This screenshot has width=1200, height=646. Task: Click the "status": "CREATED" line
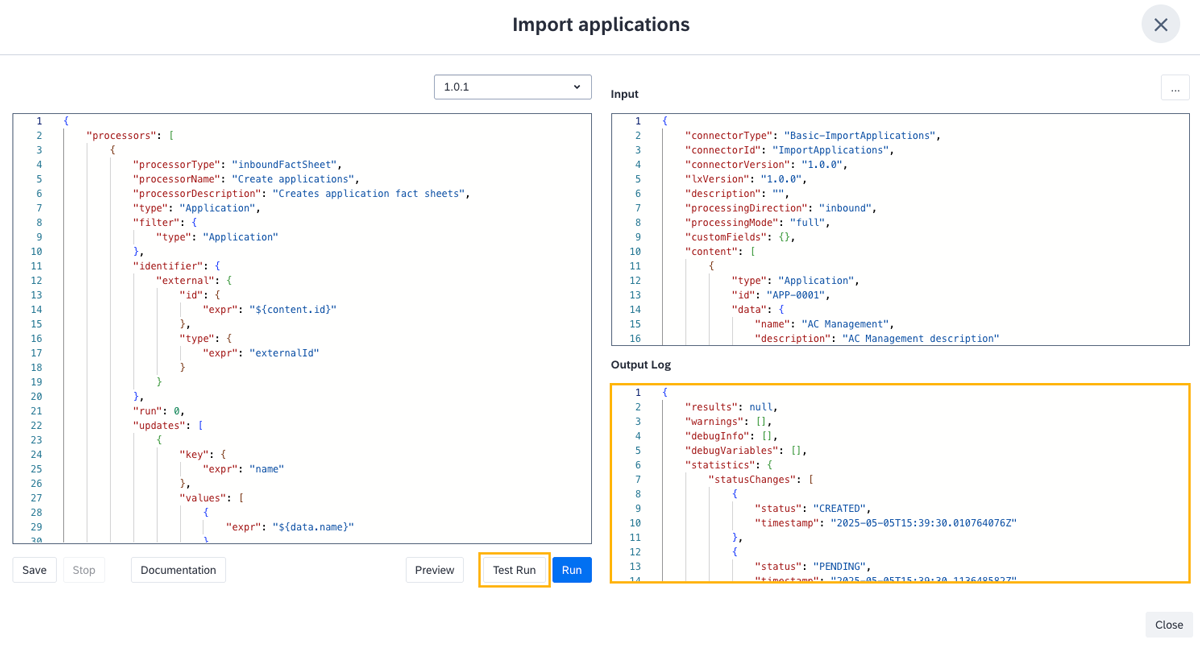tap(813, 508)
